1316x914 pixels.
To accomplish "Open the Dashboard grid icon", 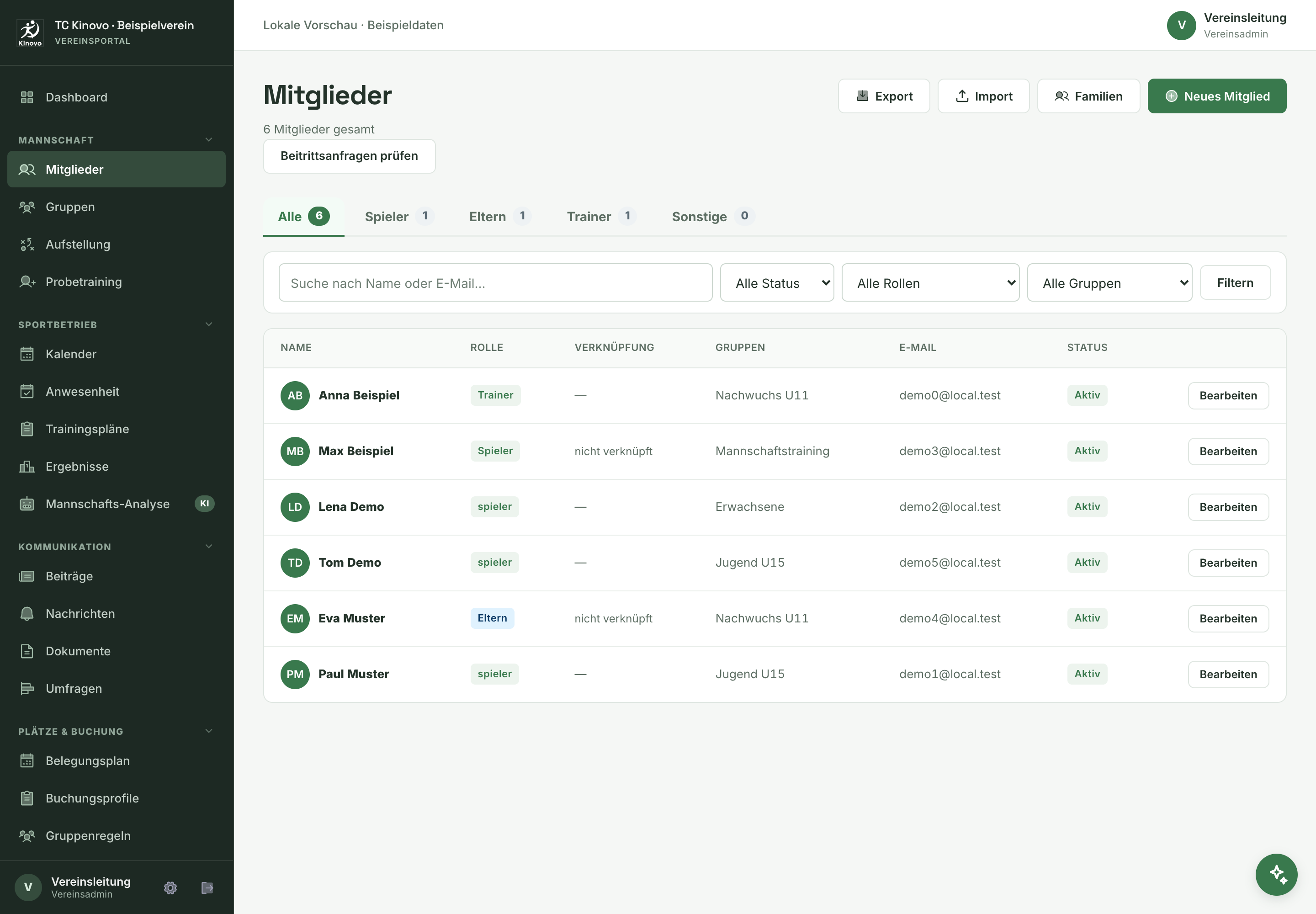I will pos(27,97).
